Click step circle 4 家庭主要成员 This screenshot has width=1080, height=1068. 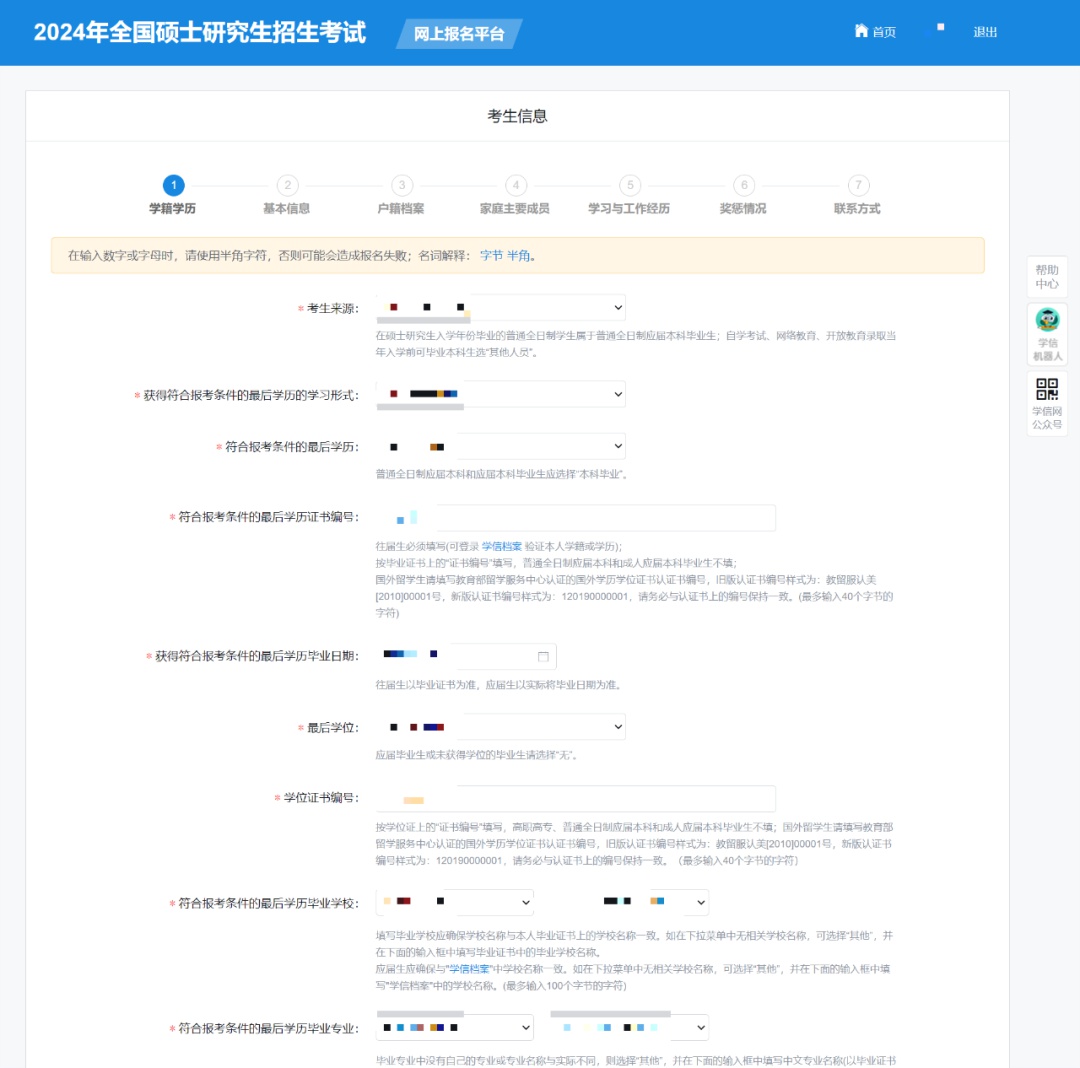pos(516,185)
